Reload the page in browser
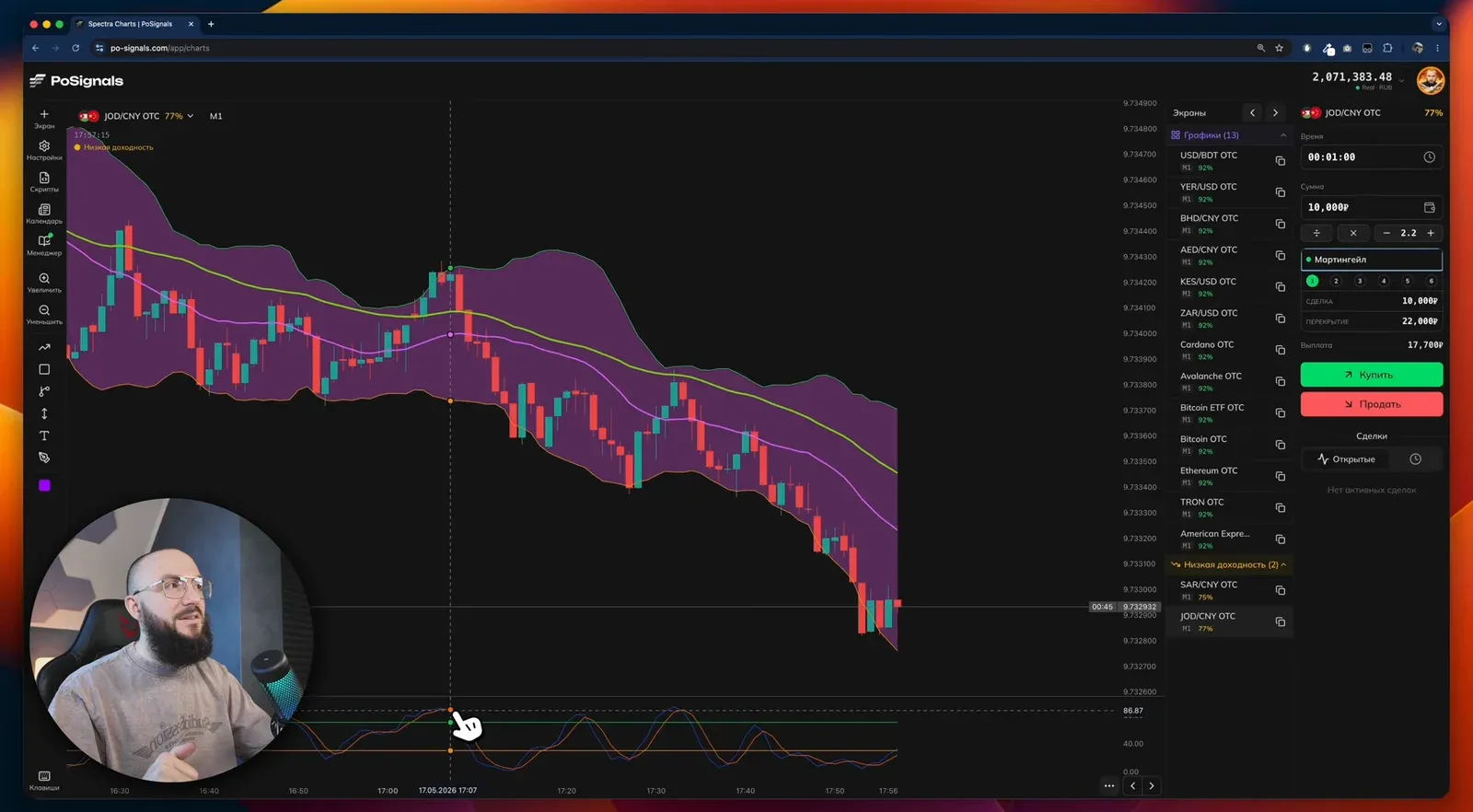This screenshot has height=812, width=1473. (x=75, y=48)
